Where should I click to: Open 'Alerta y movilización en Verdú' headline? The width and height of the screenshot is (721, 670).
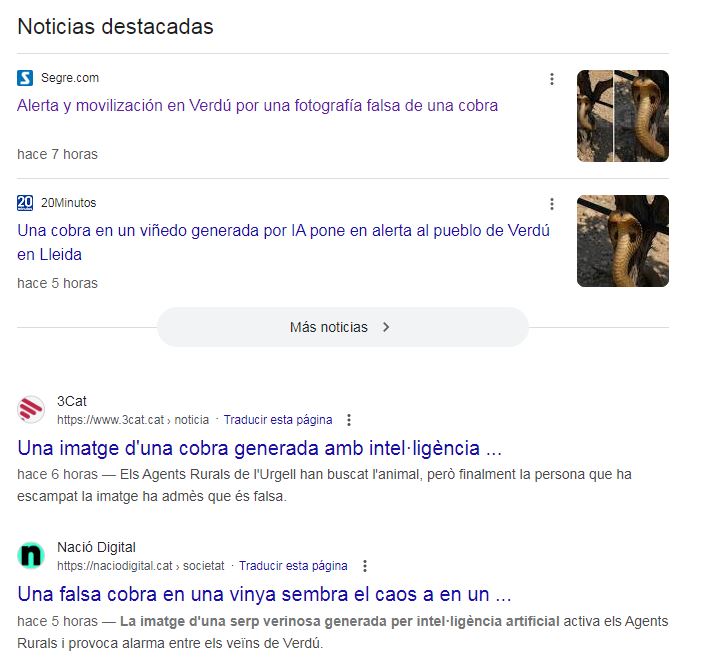coord(258,106)
